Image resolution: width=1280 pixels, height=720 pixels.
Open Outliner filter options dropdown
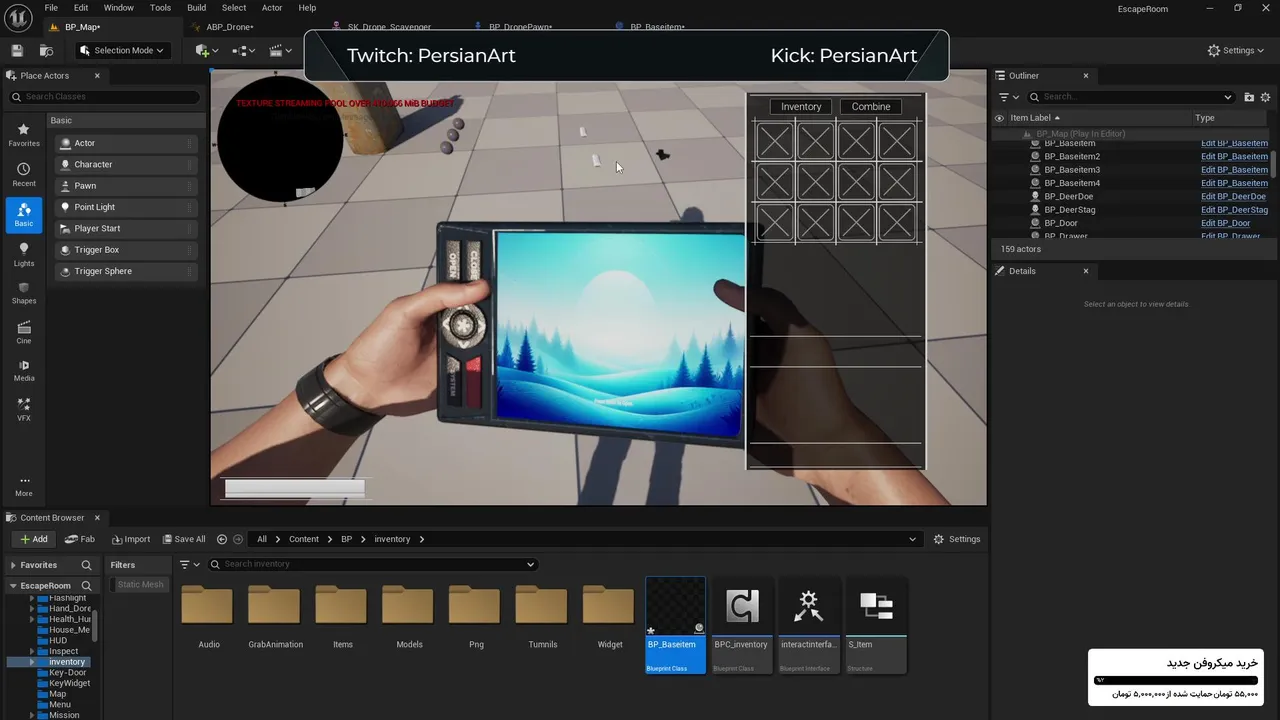[x=1008, y=97]
